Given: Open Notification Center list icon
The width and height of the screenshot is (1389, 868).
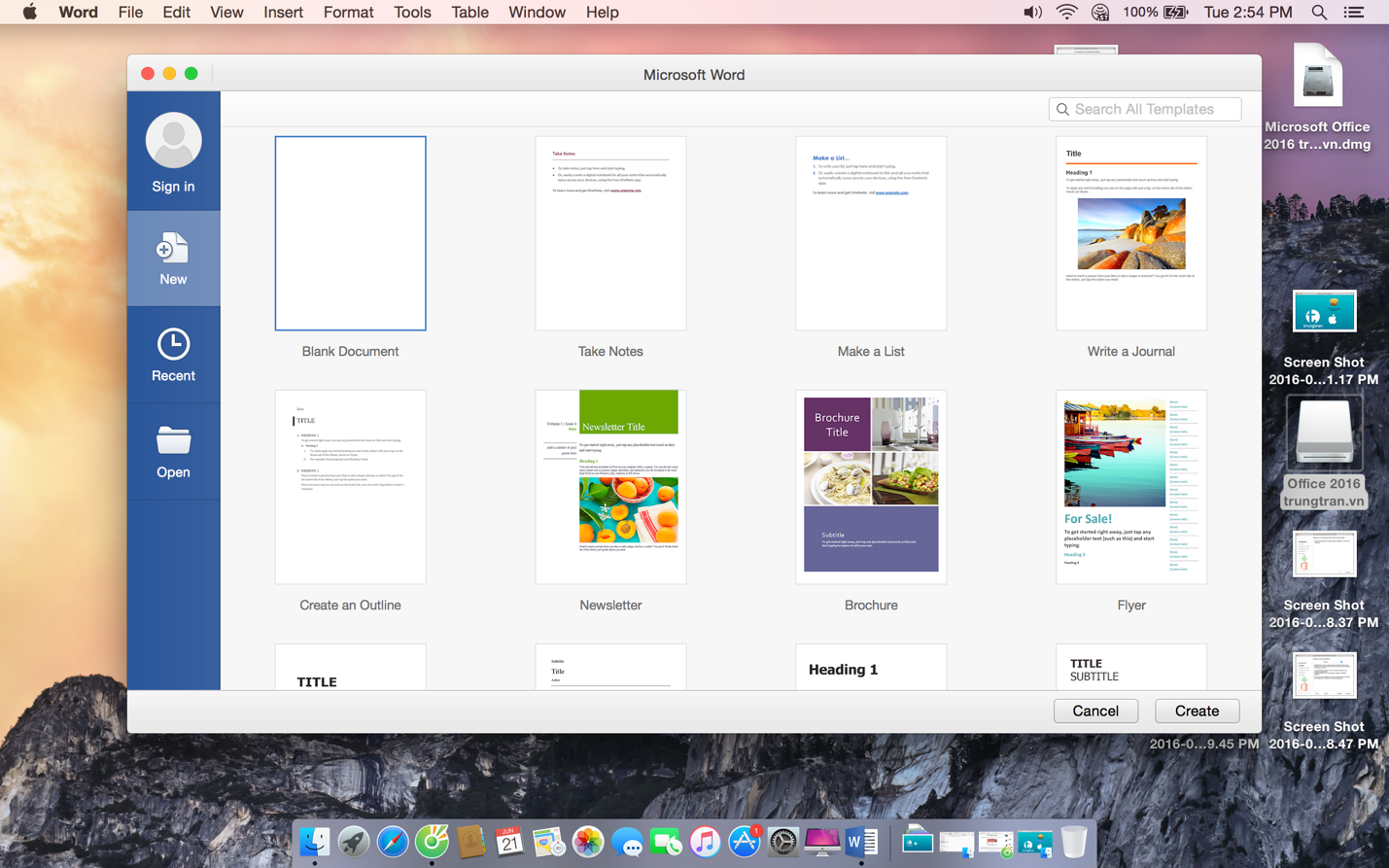Looking at the screenshot, I should pyautogui.click(x=1353, y=13).
